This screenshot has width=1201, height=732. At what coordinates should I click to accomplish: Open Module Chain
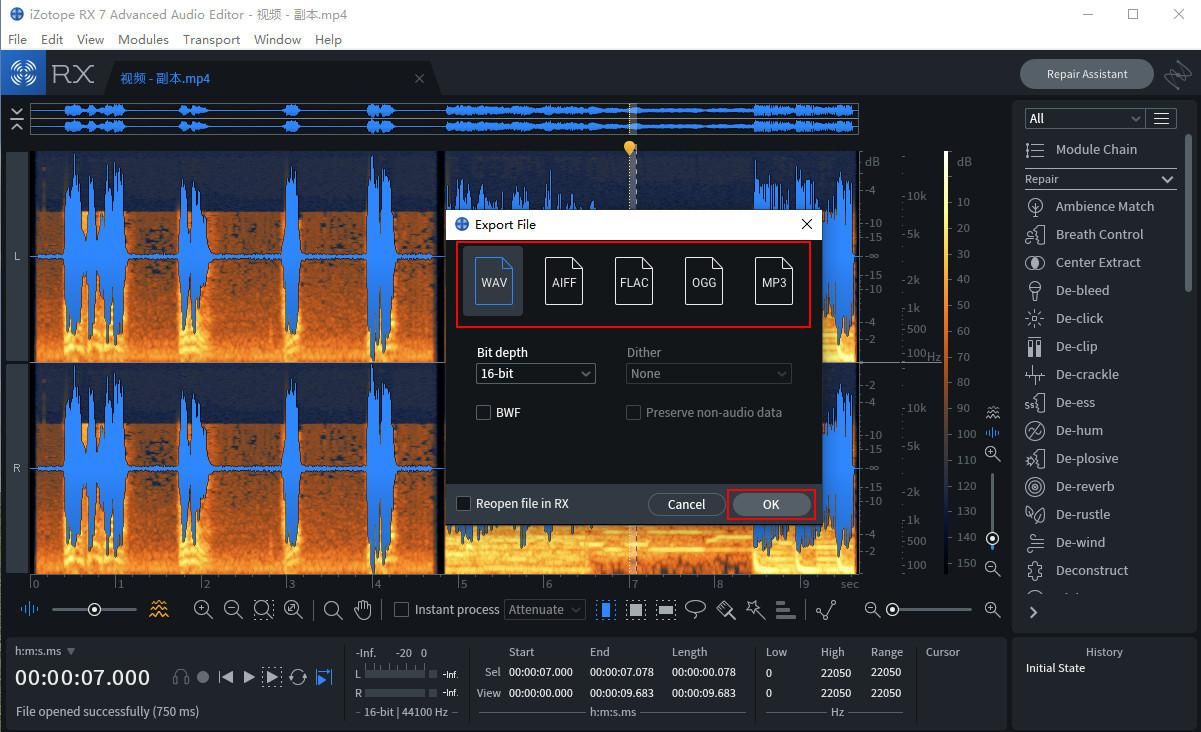pyautogui.click(x=1082, y=149)
